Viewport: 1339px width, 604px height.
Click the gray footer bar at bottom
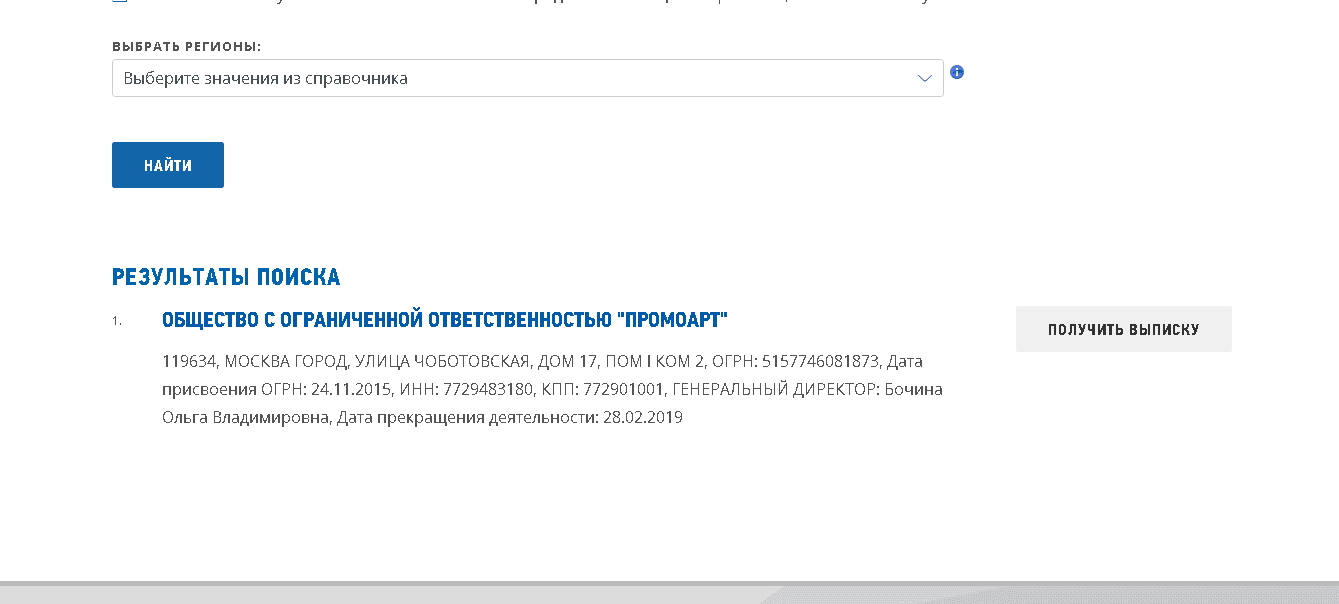pos(669,593)
